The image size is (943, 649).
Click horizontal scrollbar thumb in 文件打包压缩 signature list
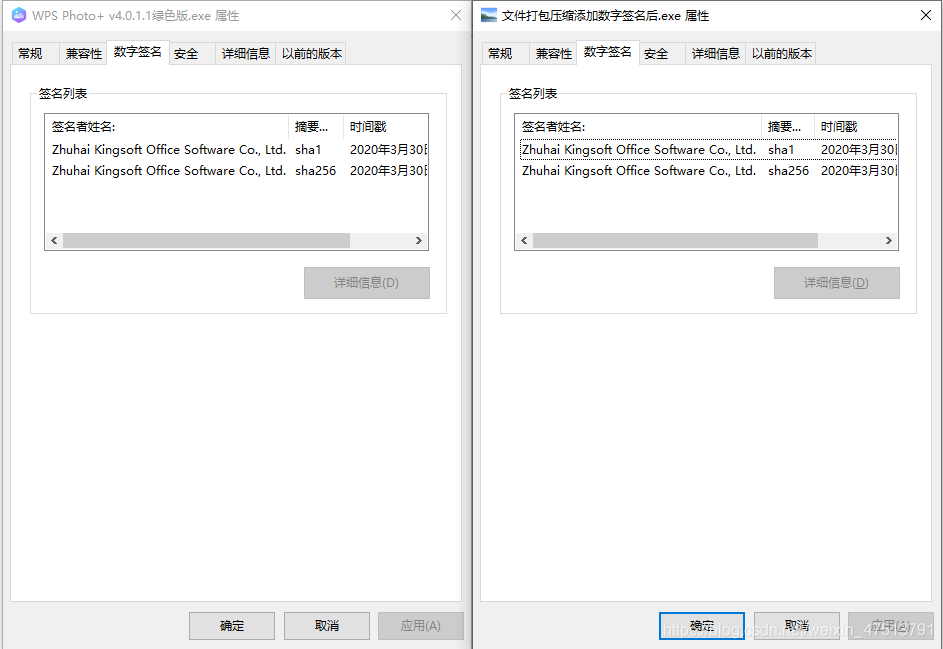(x=675, y=241)
